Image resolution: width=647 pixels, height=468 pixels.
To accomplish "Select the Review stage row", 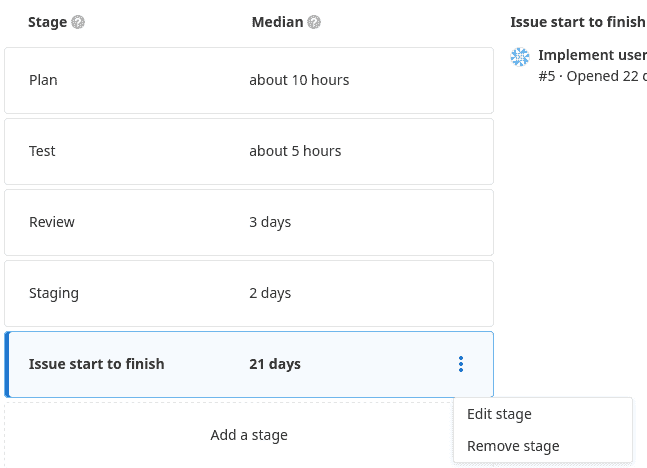I will tap(249, 222).
